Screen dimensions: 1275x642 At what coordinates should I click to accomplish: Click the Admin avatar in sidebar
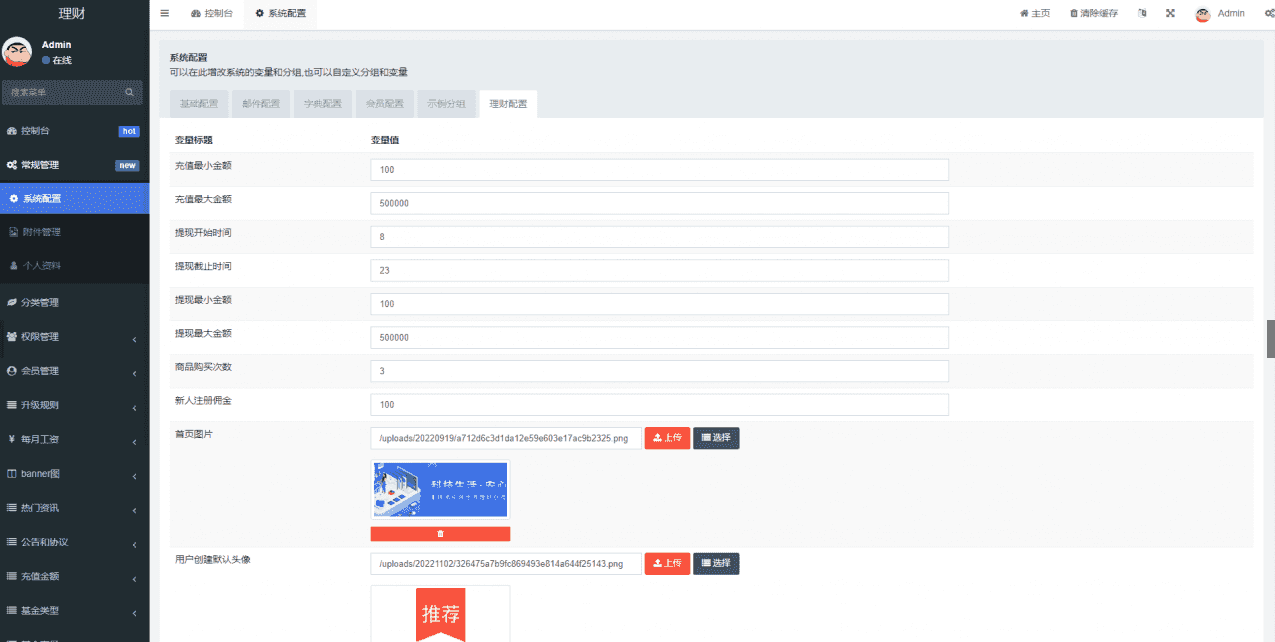tap(17, 52)
